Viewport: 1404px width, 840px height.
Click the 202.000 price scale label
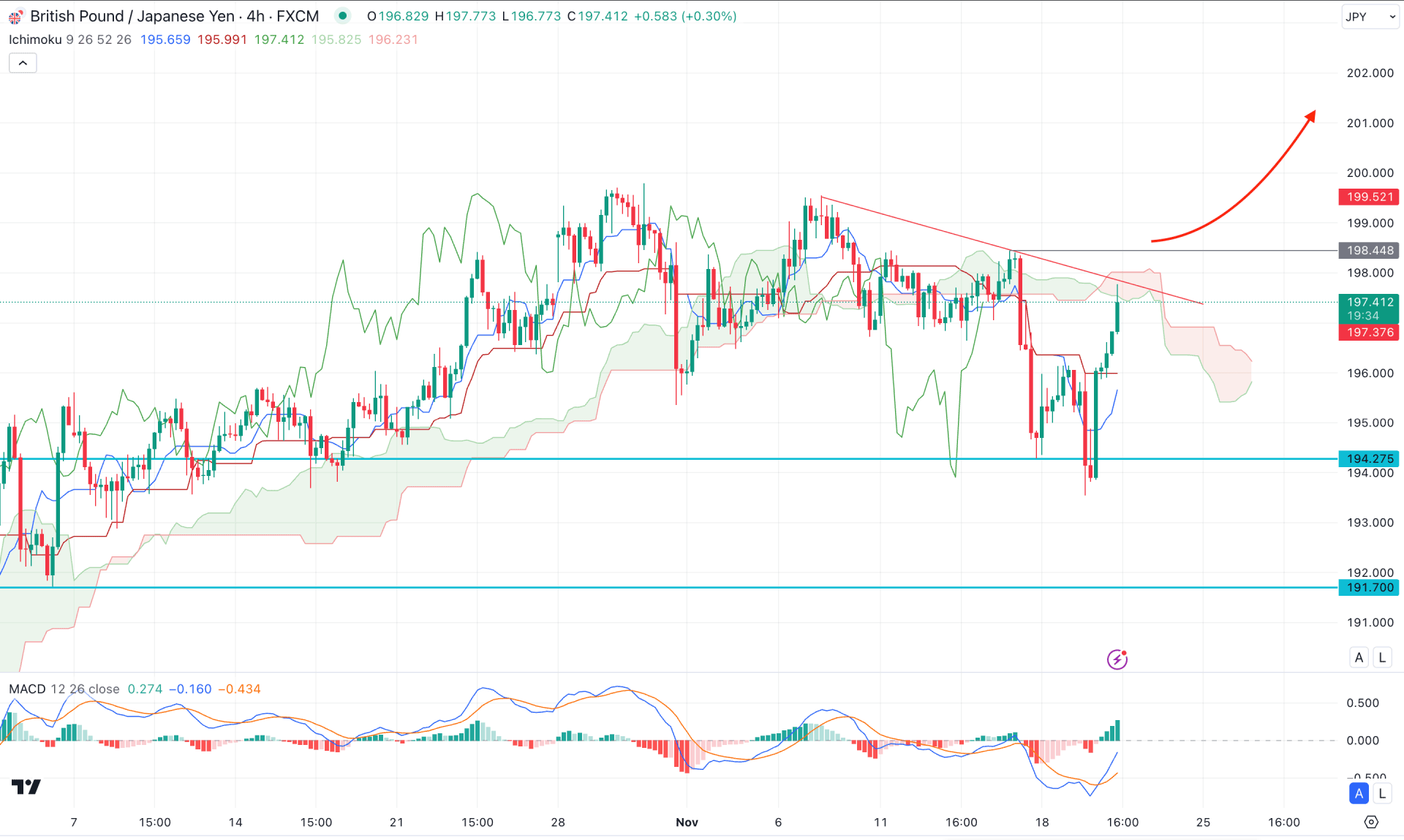coord(1370,73)
